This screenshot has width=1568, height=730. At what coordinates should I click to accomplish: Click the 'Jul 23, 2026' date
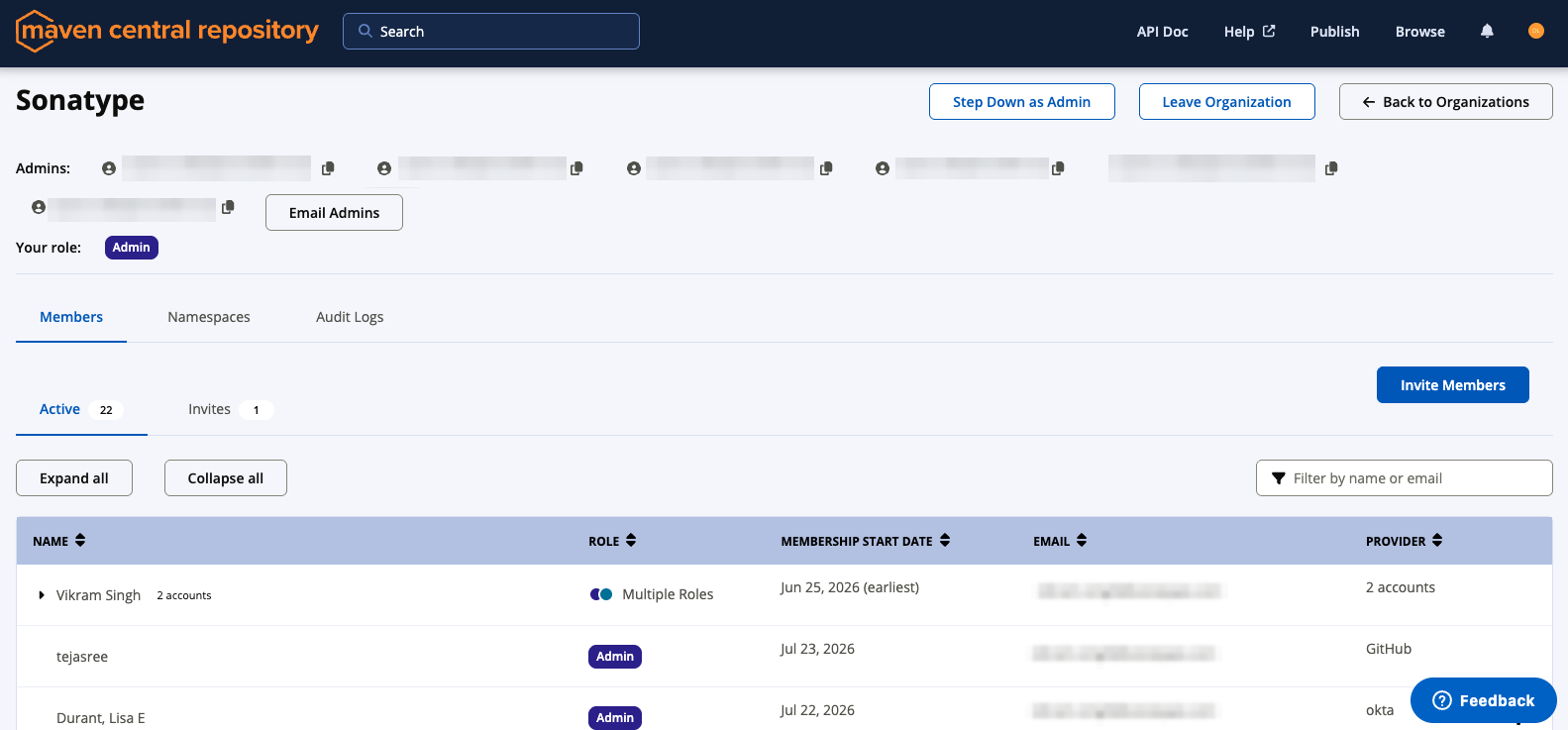[817, 649]
